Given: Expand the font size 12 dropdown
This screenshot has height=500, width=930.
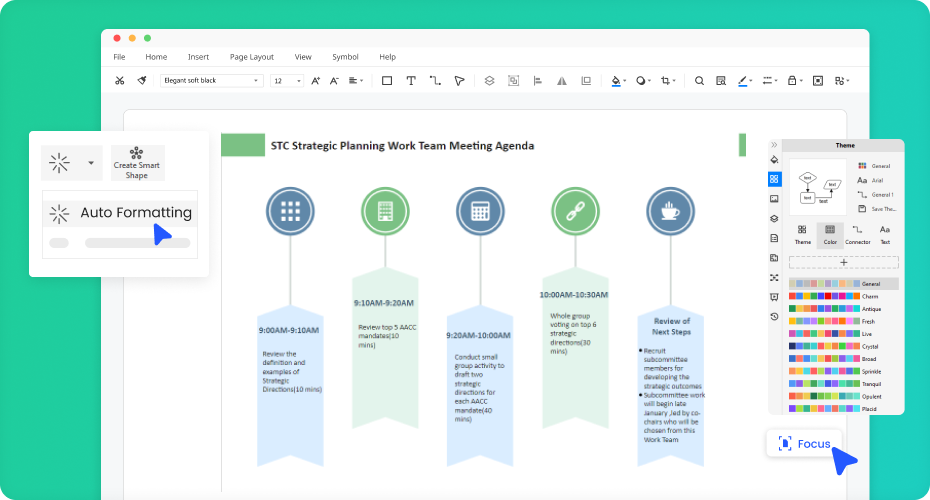Looking at the screenshot, I should click(287, 80).
